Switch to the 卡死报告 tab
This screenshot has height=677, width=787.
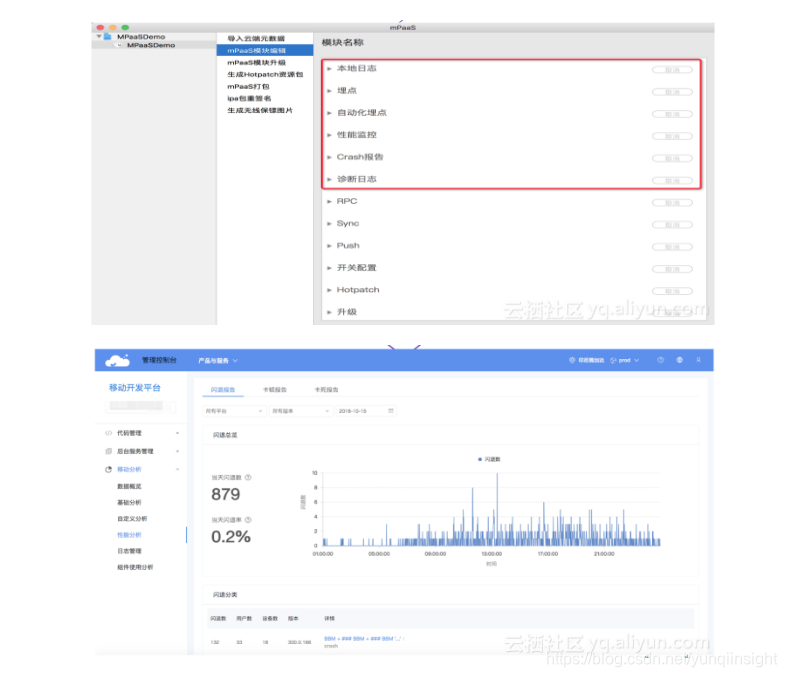click(x=326, y=389)
